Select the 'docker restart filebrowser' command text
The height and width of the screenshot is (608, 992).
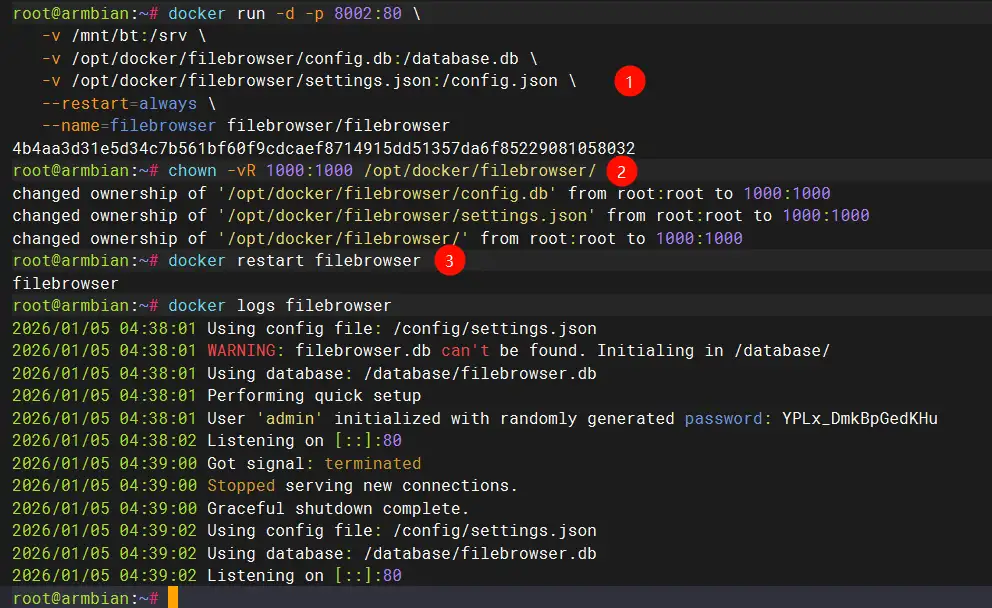294,261
